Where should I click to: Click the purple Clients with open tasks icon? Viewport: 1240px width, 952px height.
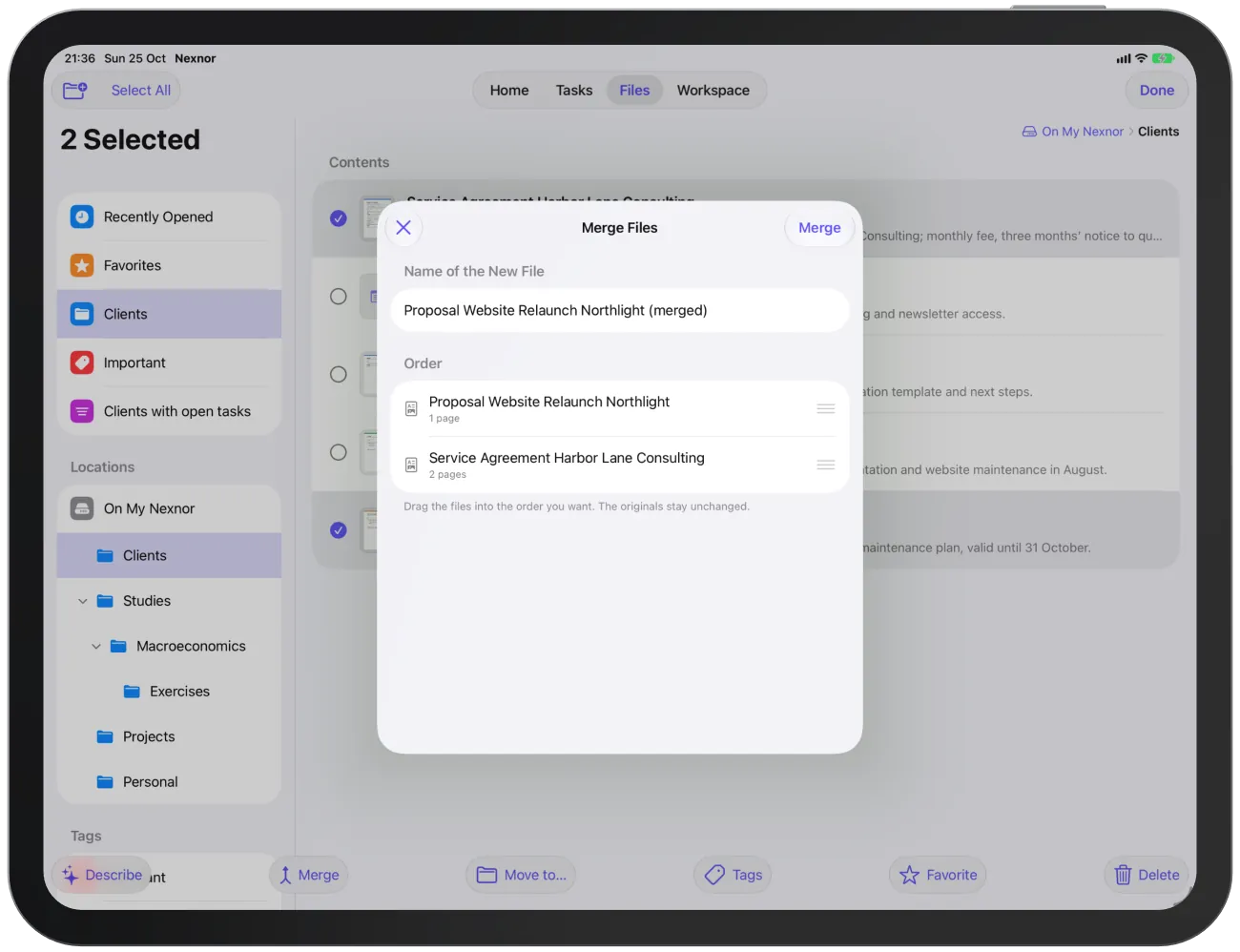click(82, 412)
